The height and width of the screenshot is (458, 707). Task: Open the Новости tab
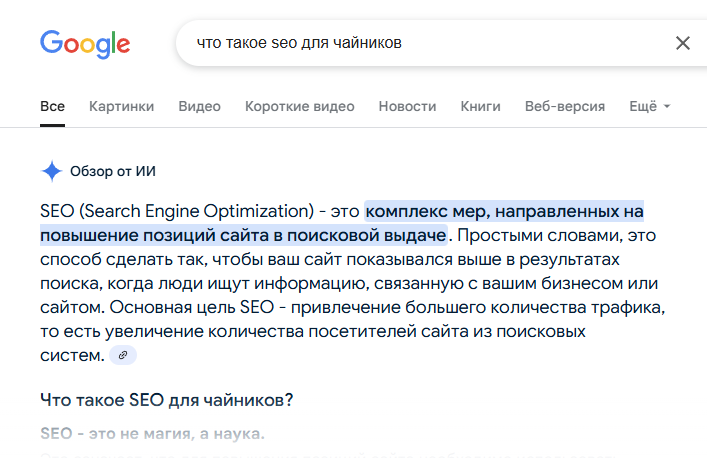pyautogui.click(x=407, y=106)
